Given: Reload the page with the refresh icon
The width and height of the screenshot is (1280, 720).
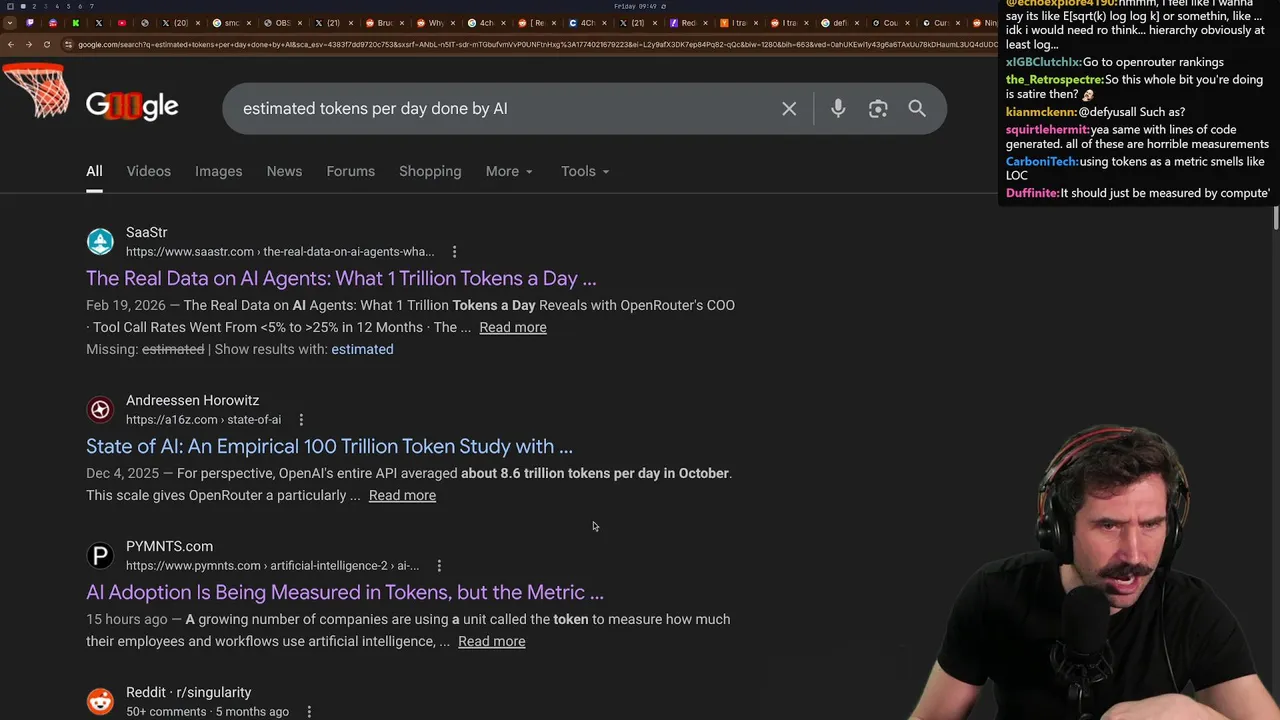Looking at the screenshot, I should point(47,44).
